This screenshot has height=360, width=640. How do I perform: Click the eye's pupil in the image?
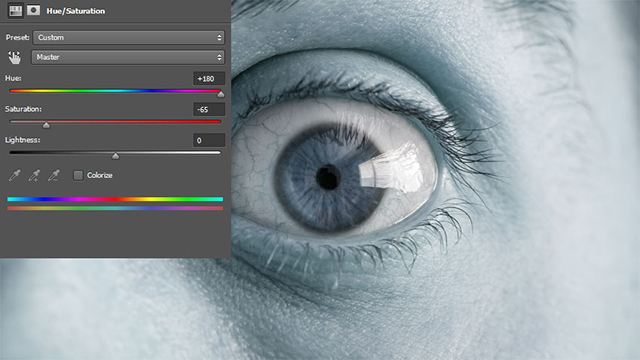coord(328,177)
